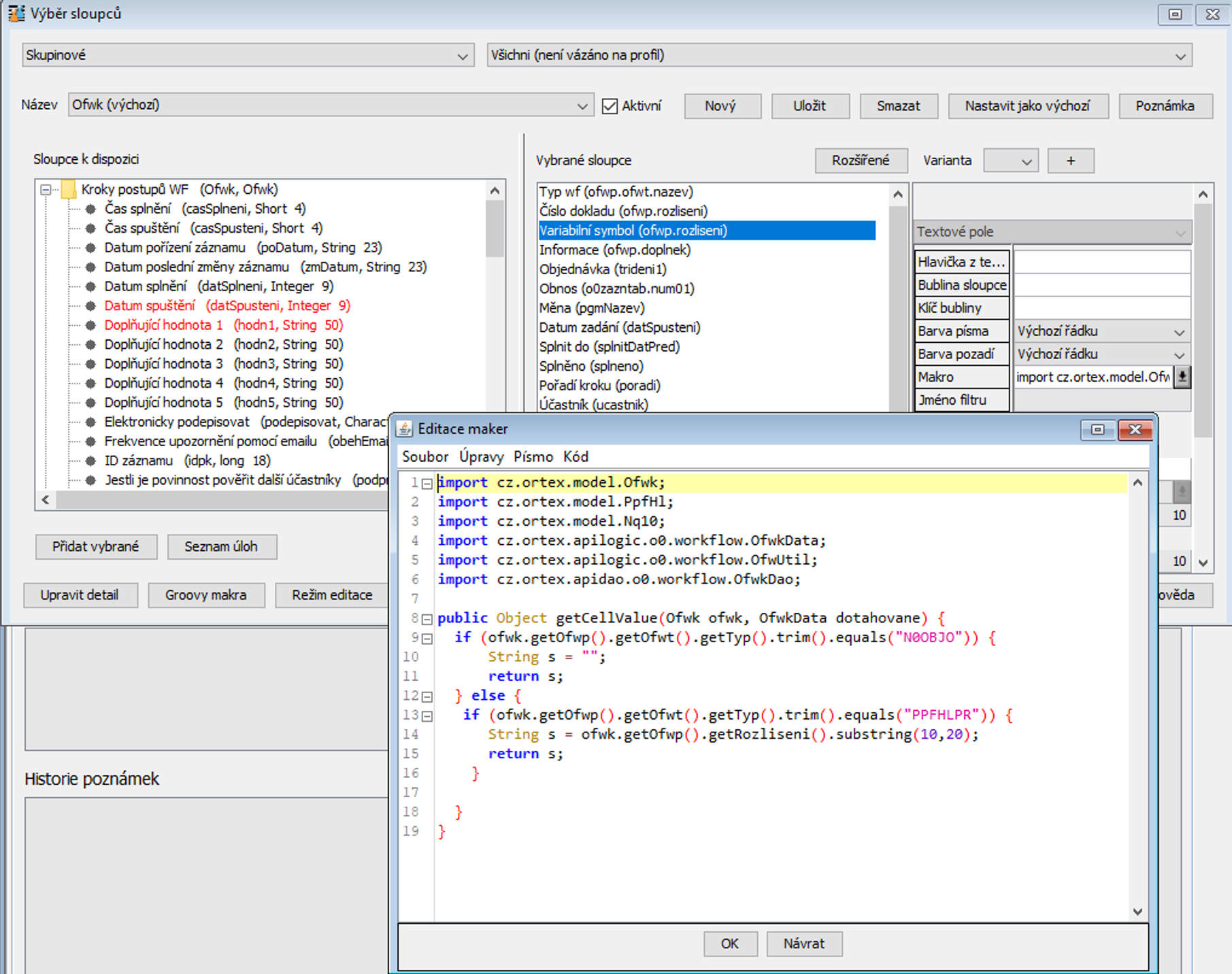Click bullet icon of Datum spuštění item
The image size is (1232, 974).
90,306
